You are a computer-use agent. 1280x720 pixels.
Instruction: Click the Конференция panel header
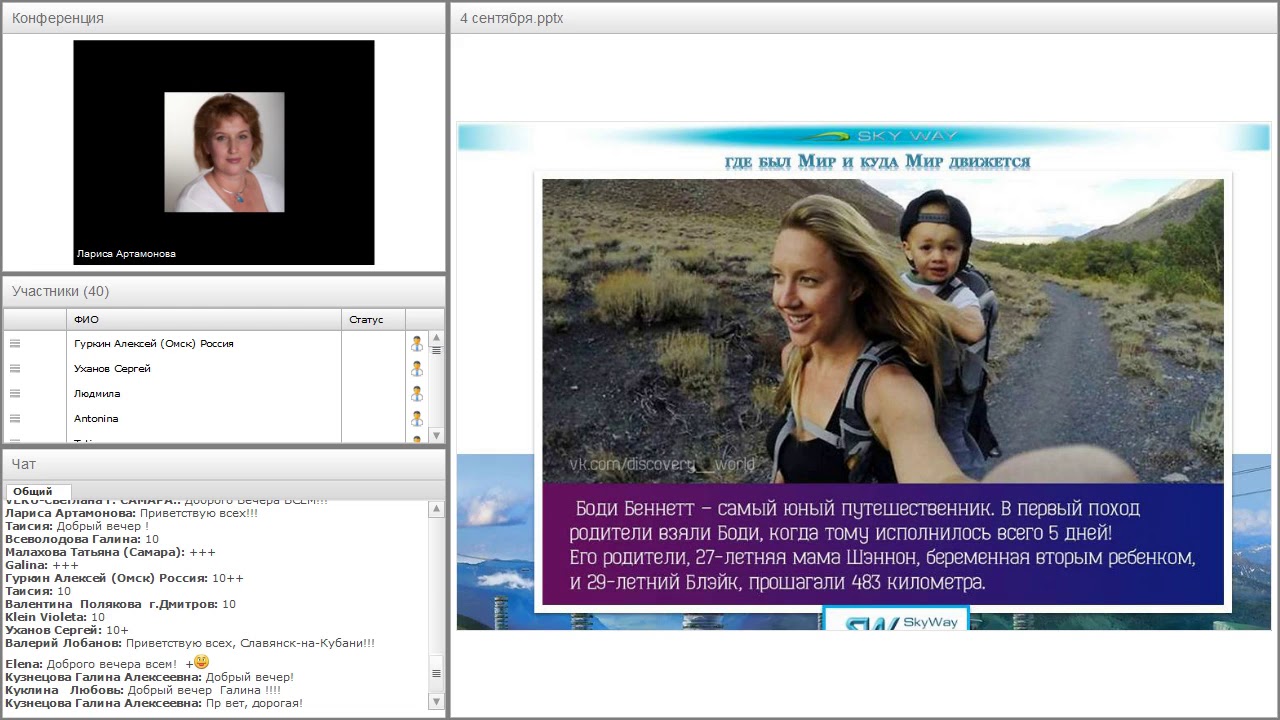pyautogui.click(x=224, y=18)
